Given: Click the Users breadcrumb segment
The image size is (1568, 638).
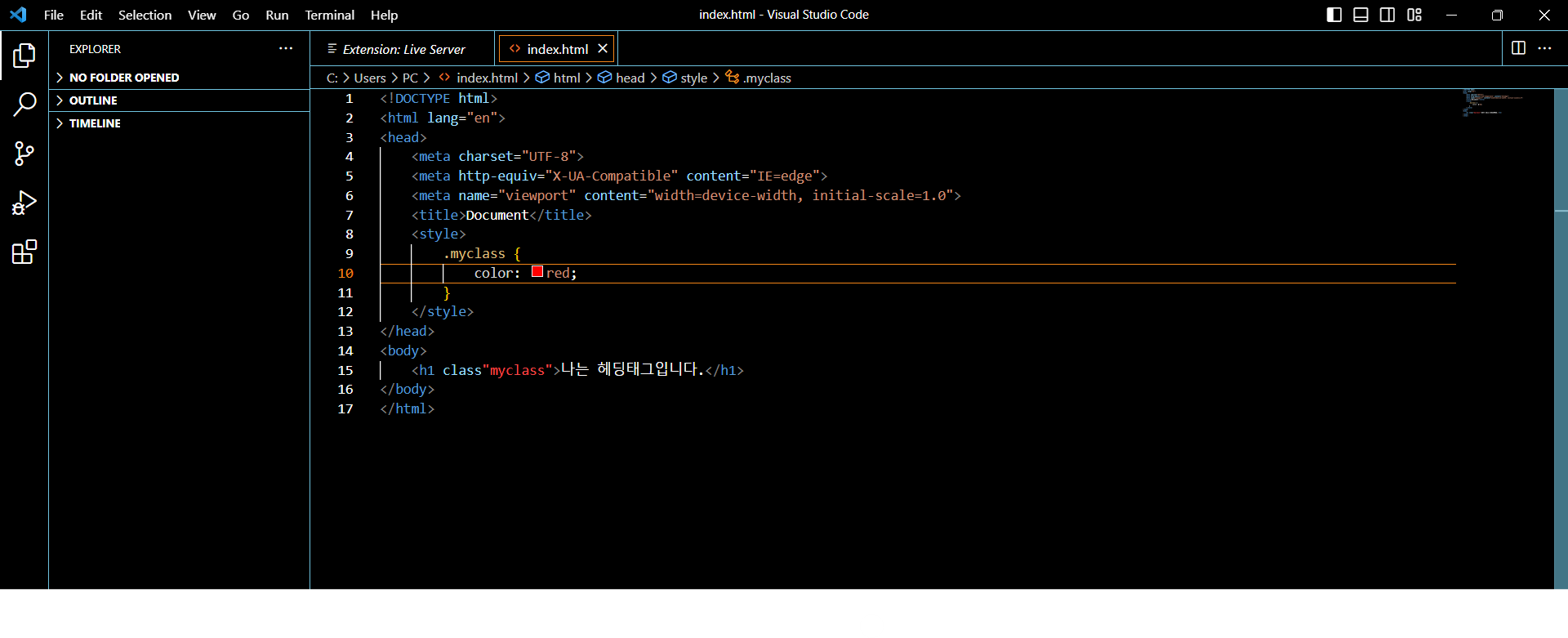Looking at the screenshot, I should (x=370, y=78).
